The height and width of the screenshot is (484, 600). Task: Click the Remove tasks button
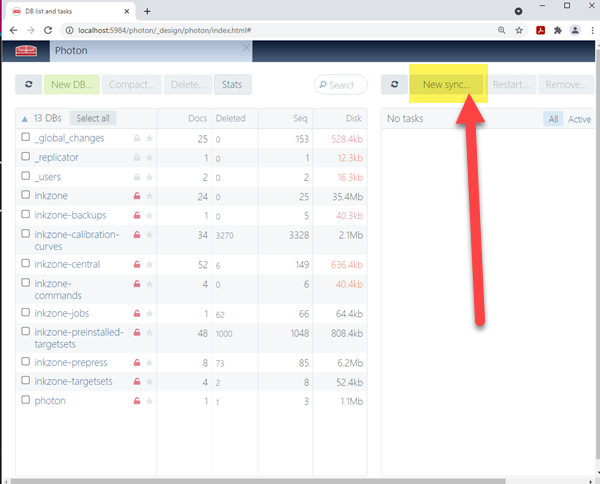tap(566, 84)
